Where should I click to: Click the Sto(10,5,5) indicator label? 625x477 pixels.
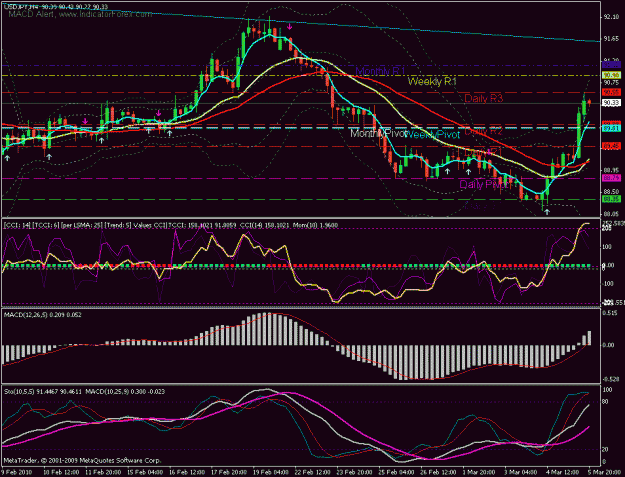coord(84,392)
